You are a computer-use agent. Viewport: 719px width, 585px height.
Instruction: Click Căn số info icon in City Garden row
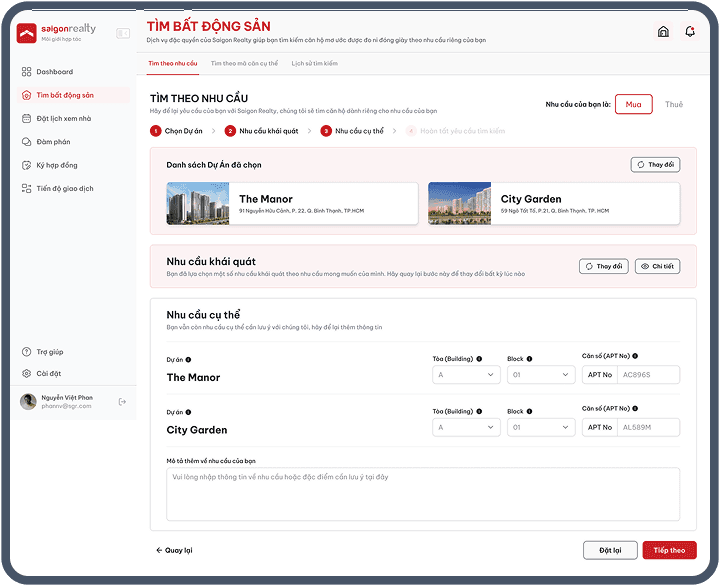635,408
